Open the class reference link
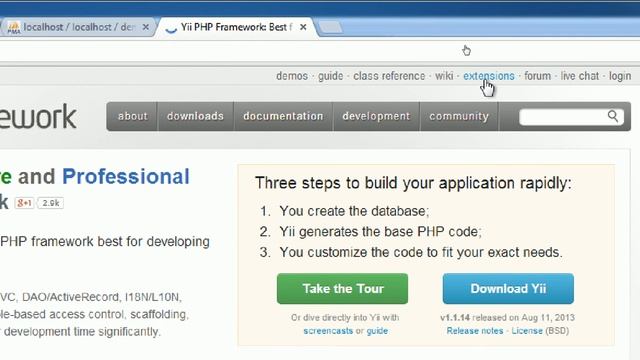 (x=389, y=76)
